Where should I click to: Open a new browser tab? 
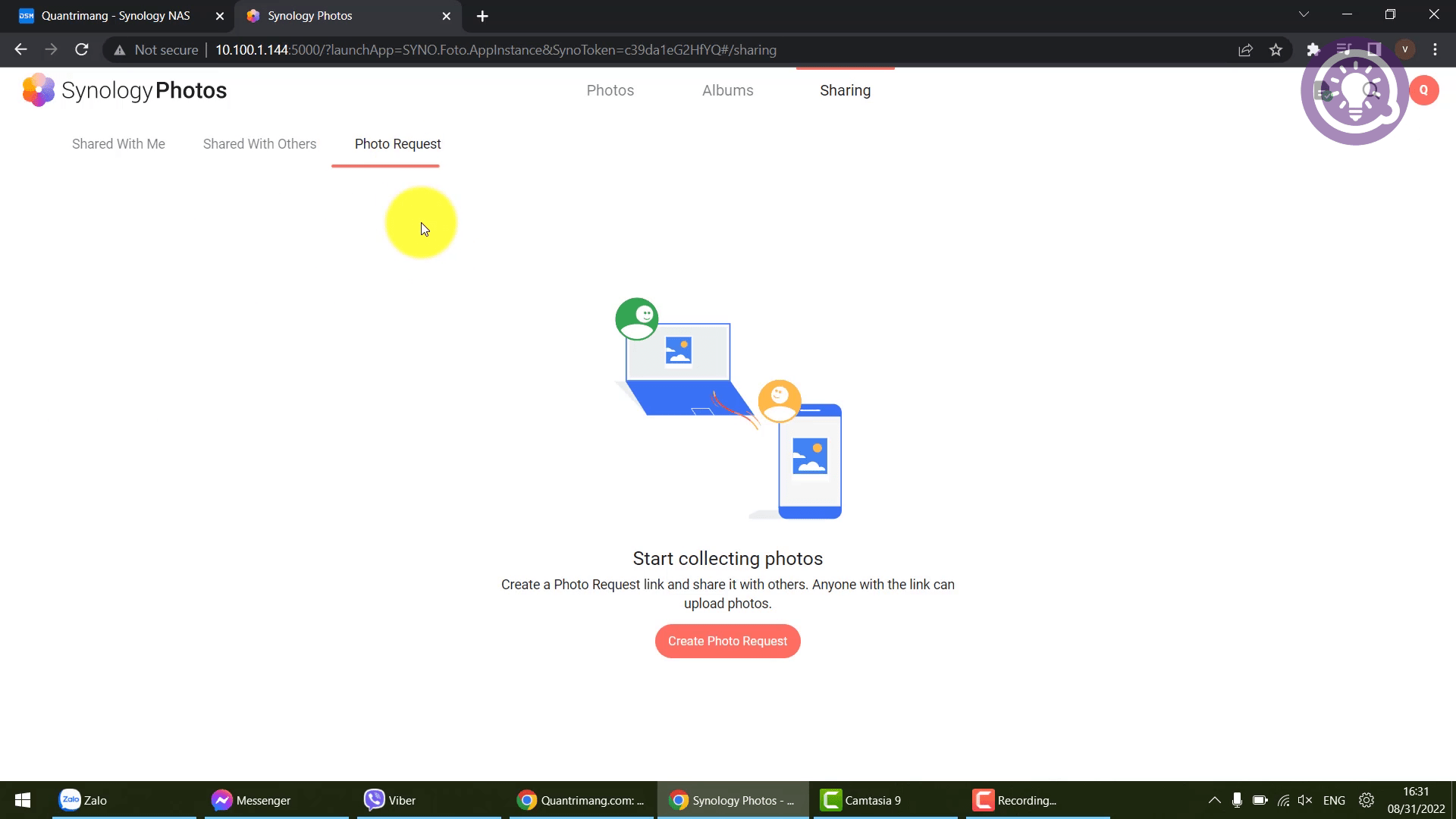click(482, 16)
